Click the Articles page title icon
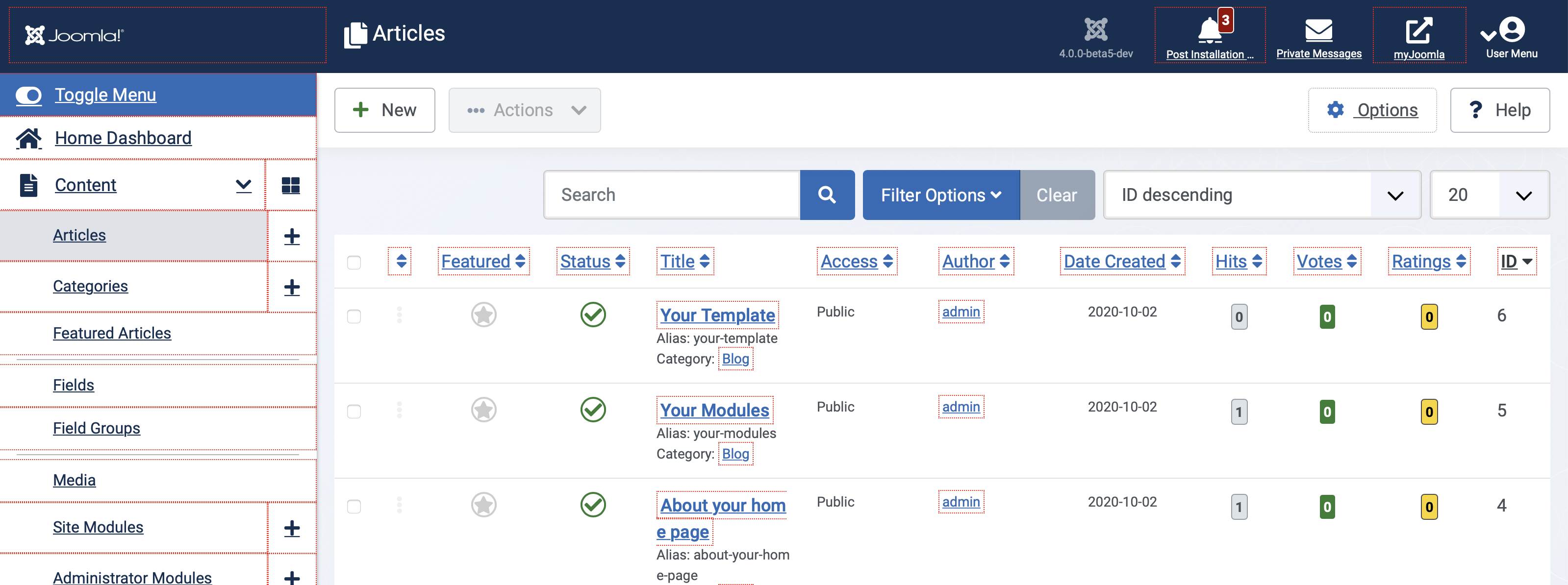 [355, 35]
